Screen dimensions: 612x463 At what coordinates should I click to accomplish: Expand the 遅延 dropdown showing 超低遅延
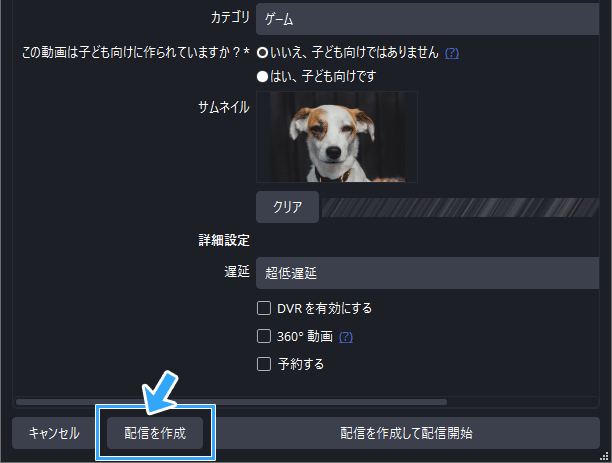427,273
